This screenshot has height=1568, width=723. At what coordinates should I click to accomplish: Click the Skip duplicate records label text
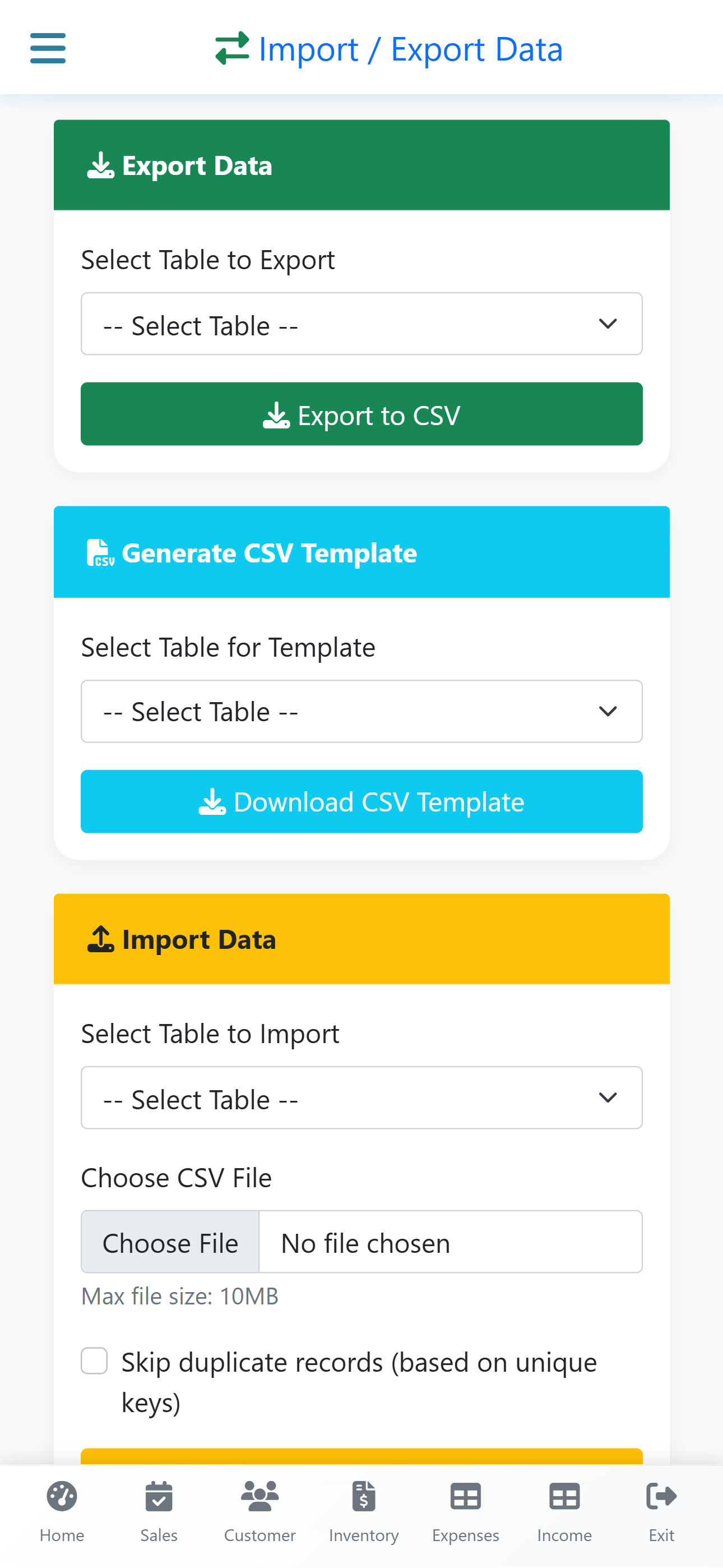(359, 1382)
